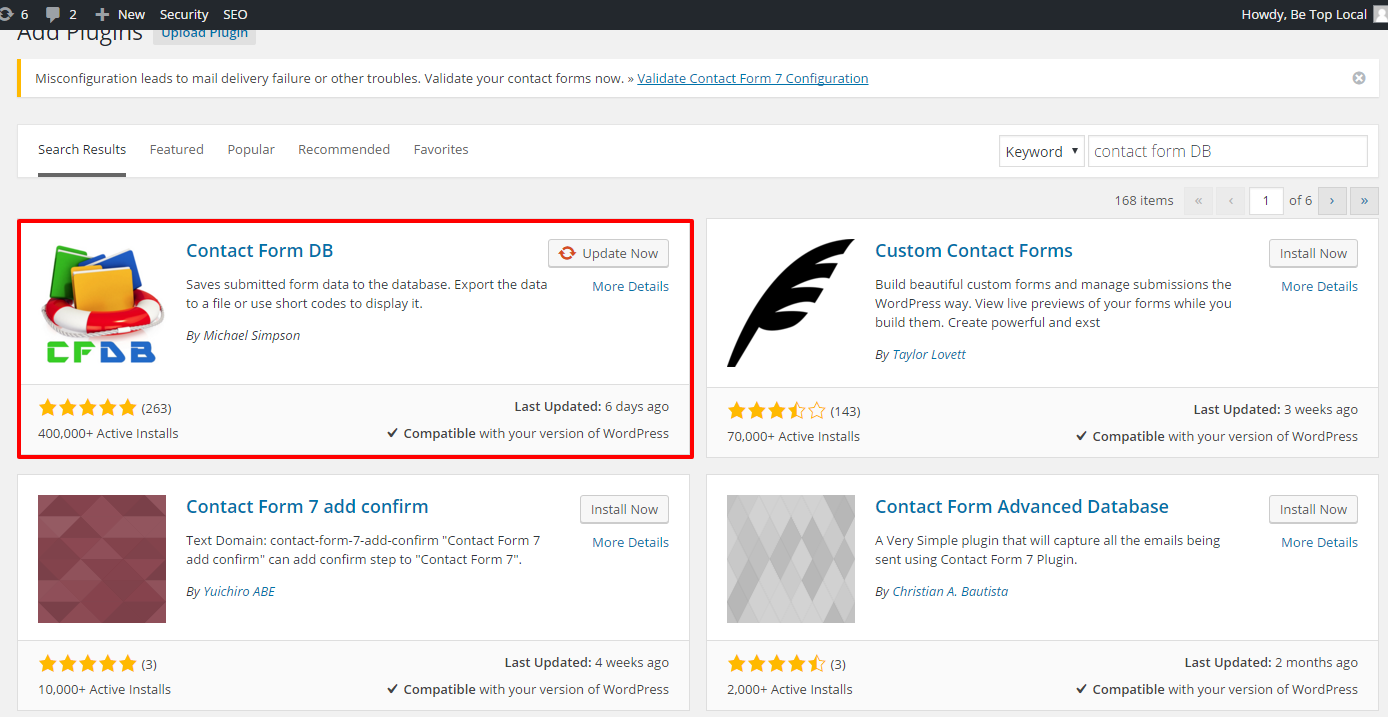Click the Custom Contact Forms feather icon
This screenshot has width=1388, height=717.
tap(791, 303)
